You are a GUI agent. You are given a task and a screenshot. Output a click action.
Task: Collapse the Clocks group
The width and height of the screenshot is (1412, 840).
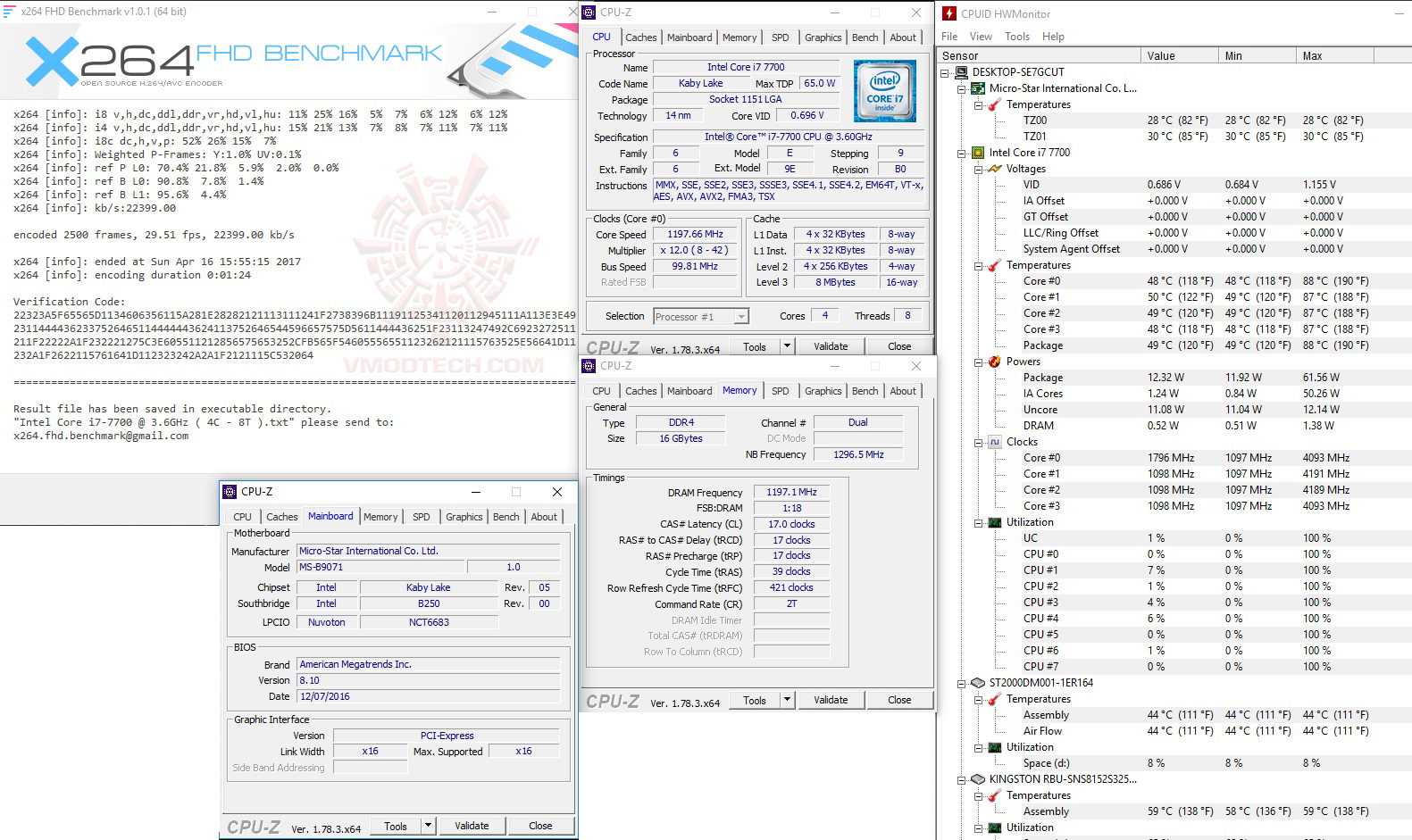[x=979, y=442]
